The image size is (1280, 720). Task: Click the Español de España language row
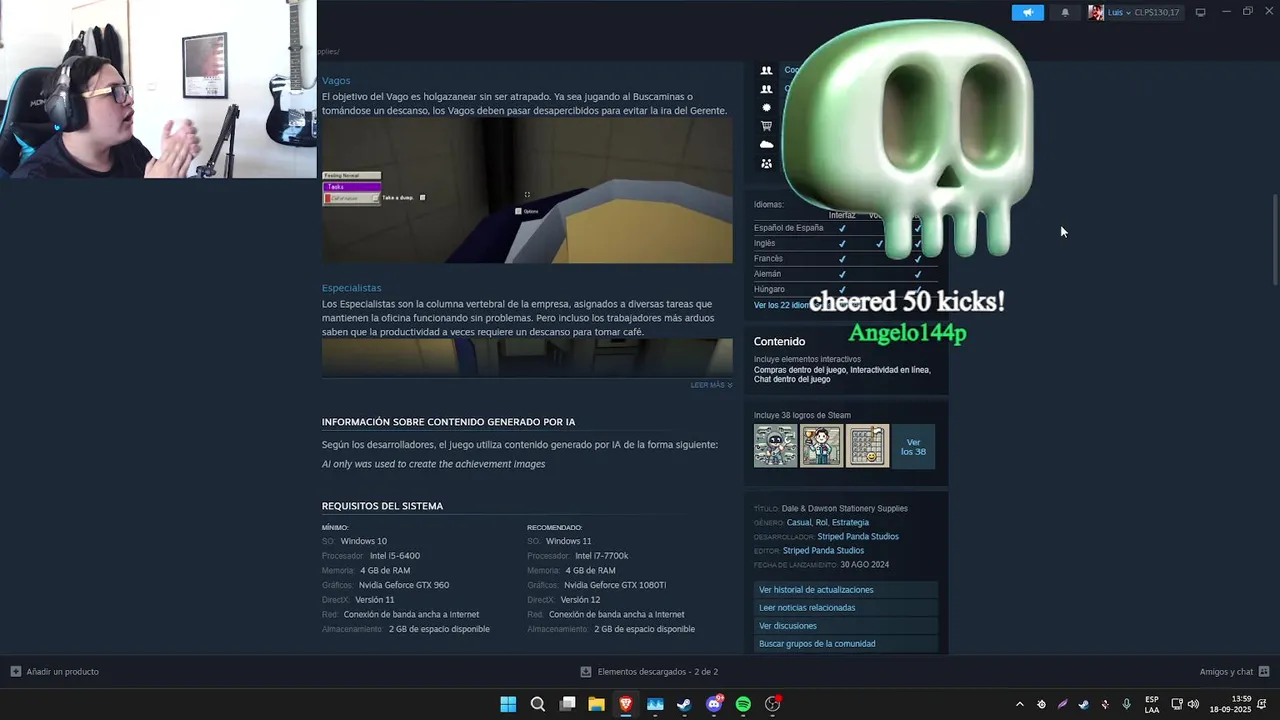pyautogui.click(x=846, y=228)
